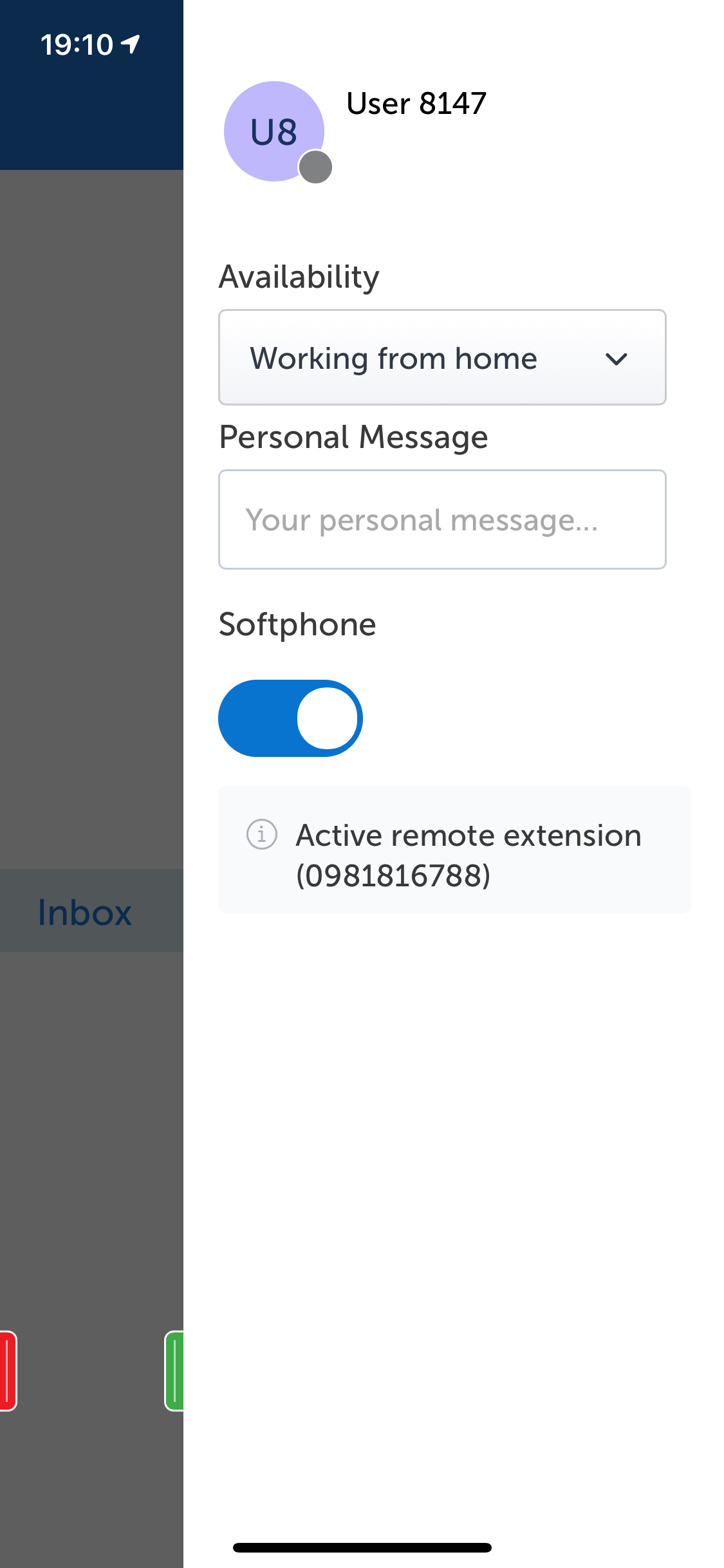724x1568 pixels.
Task: Click the info icon beside remote extension
Action: tap(262, 835)
